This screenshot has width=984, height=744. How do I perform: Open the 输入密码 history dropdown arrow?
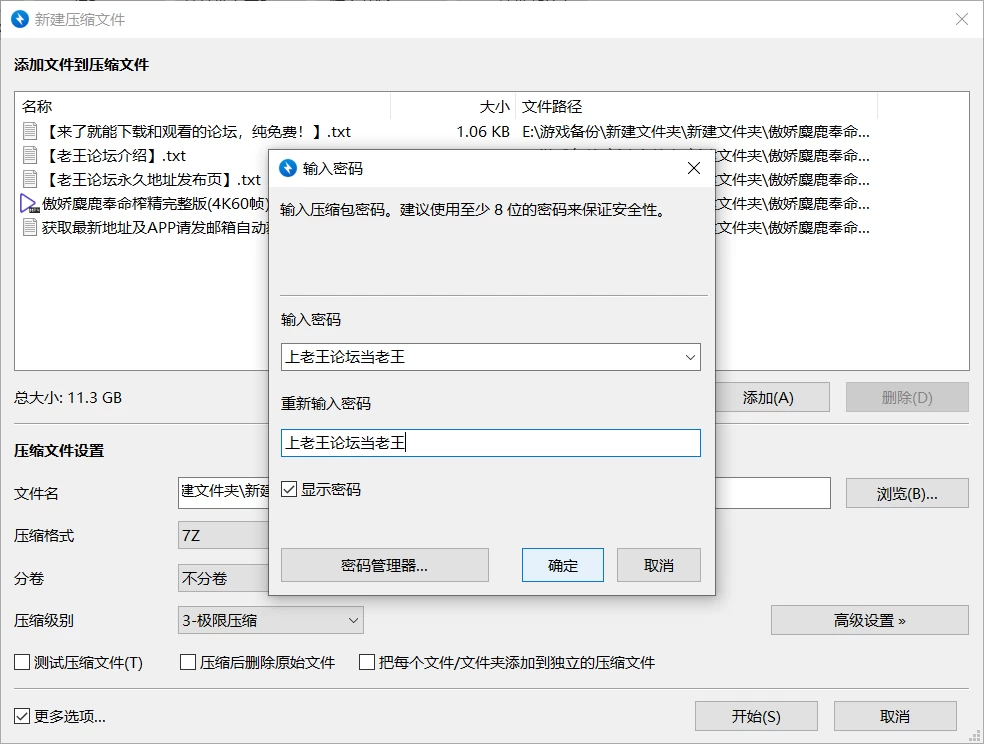coord(690,357)
